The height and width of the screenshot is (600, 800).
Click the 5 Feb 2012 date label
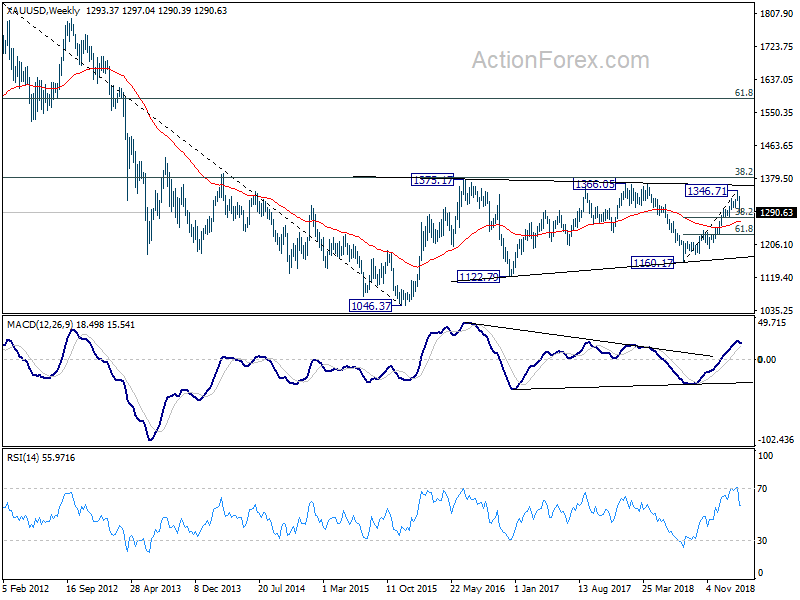(26, 588)
